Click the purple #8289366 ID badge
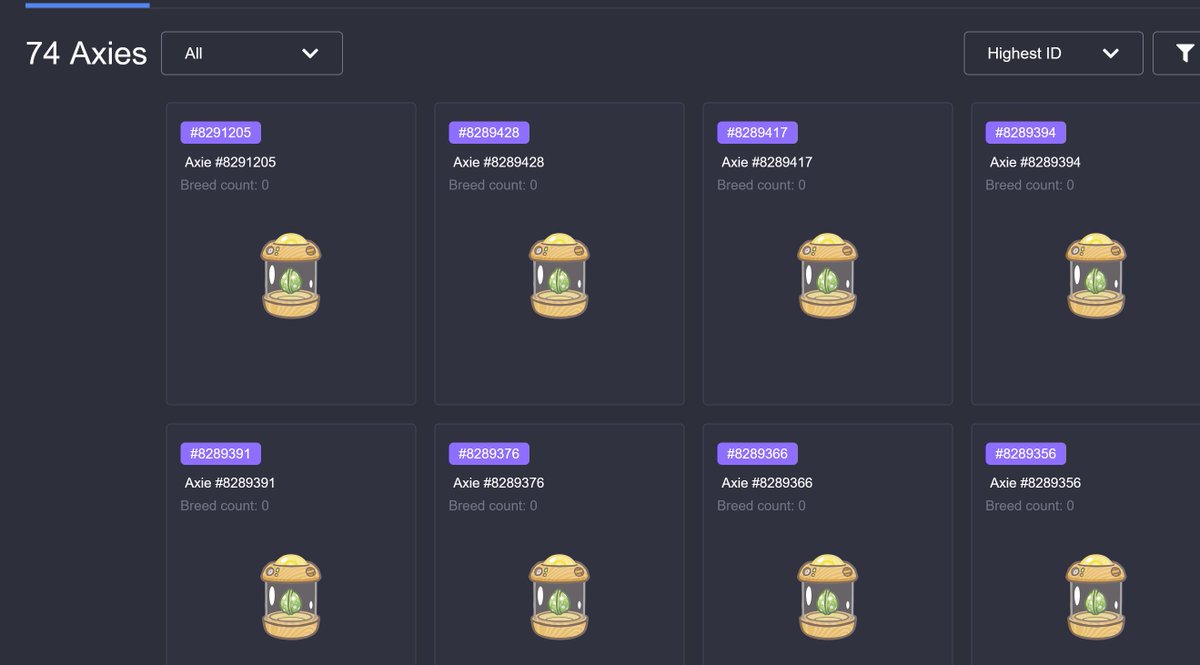Image resolution: width=1200 pixels, height=665 pixels. (757, 454)
